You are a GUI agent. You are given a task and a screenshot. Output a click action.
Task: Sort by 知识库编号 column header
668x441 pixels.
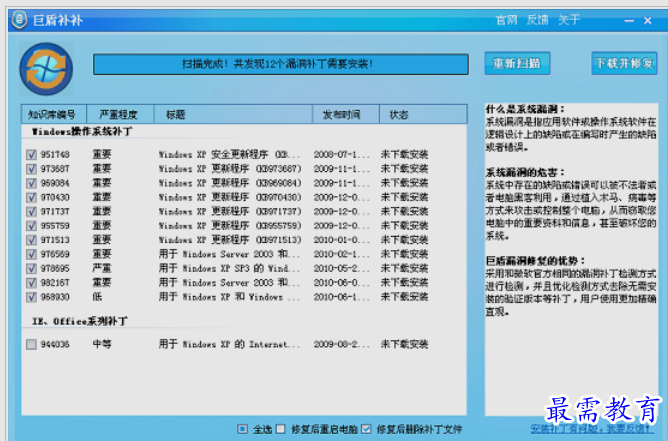tap(54, 114)
